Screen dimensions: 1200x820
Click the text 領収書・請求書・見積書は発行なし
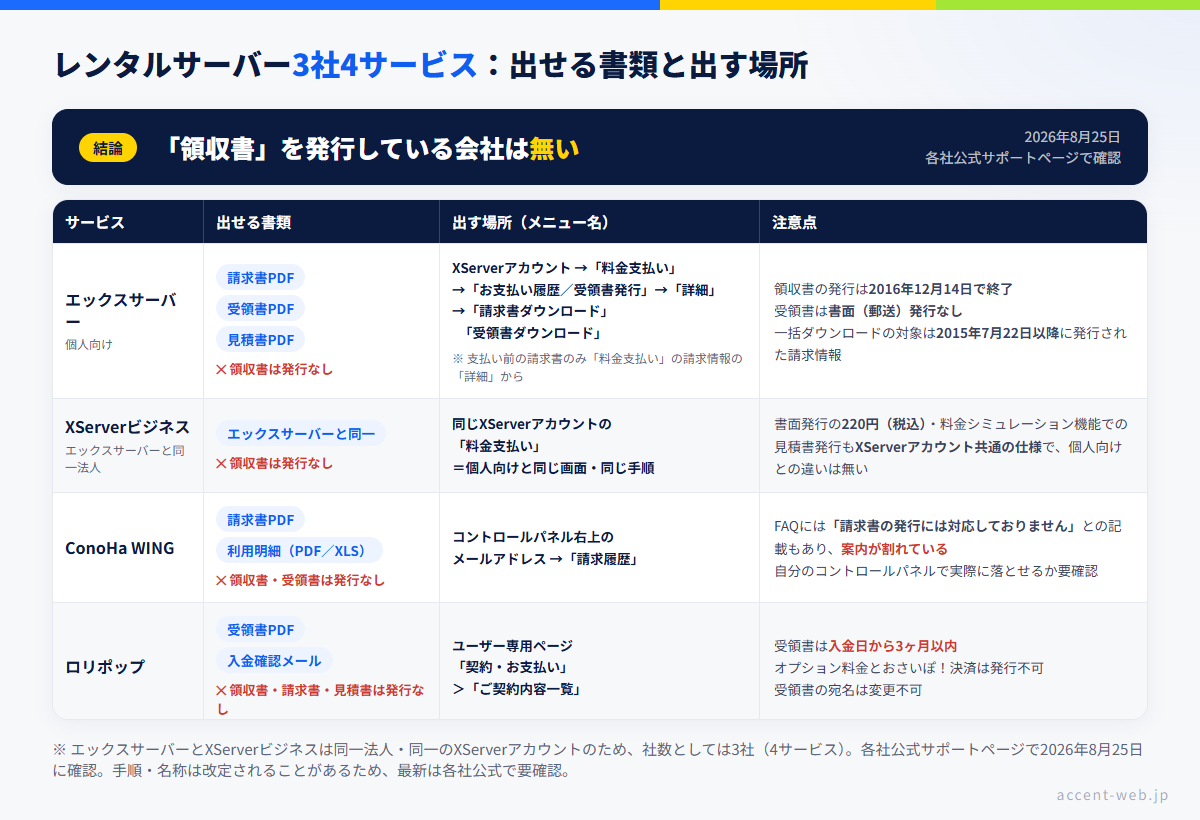pyautogui.click(x=320, y=699)
